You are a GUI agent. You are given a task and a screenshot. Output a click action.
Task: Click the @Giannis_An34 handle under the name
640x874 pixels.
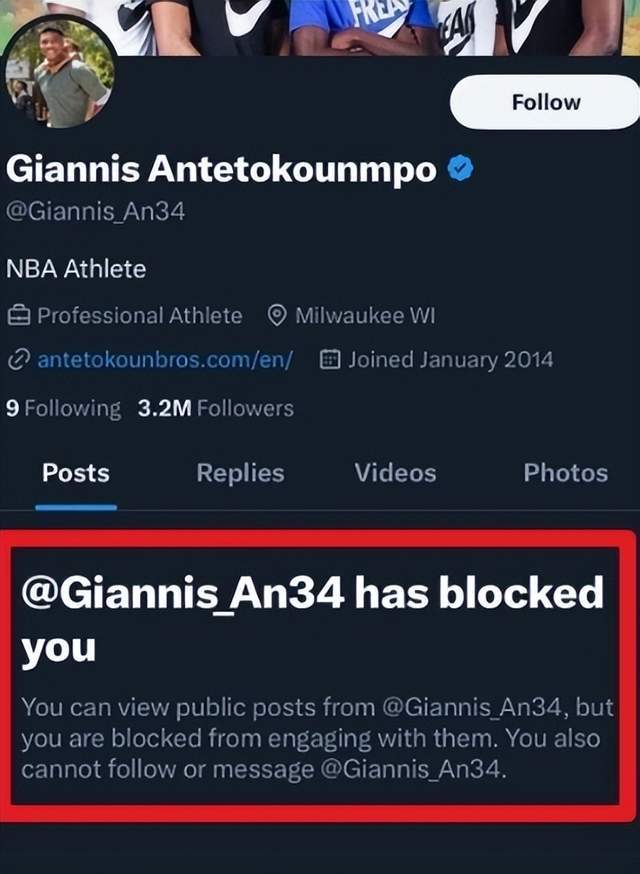pyautogui.click(x=96, y=212)
